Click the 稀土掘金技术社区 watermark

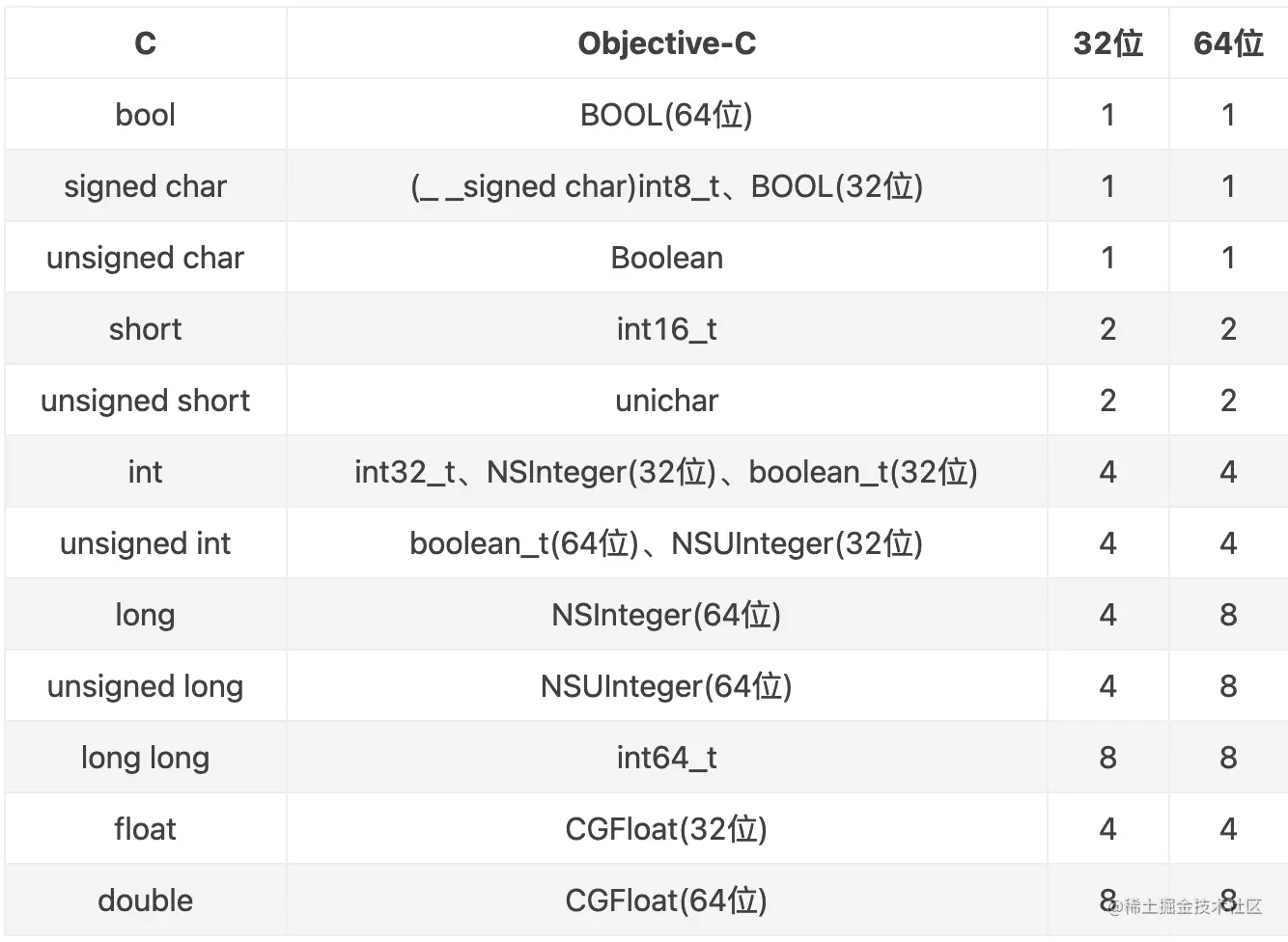tap(1185, 906)
